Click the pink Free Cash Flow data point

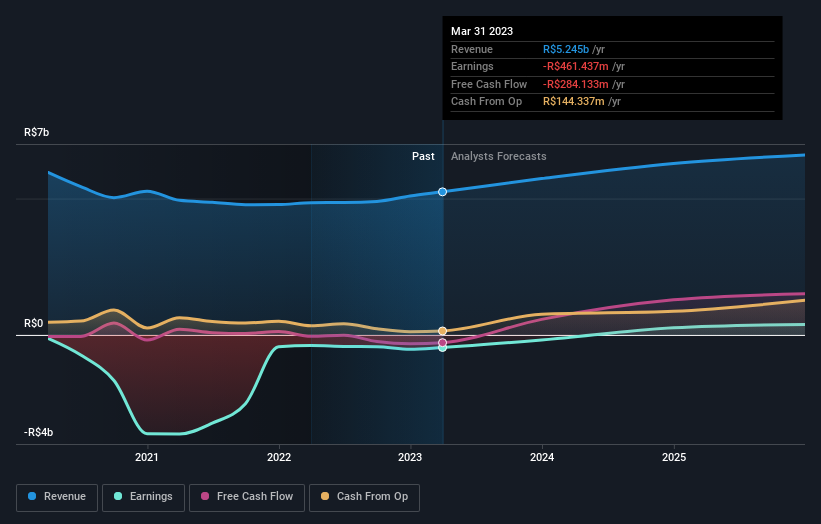442,343
